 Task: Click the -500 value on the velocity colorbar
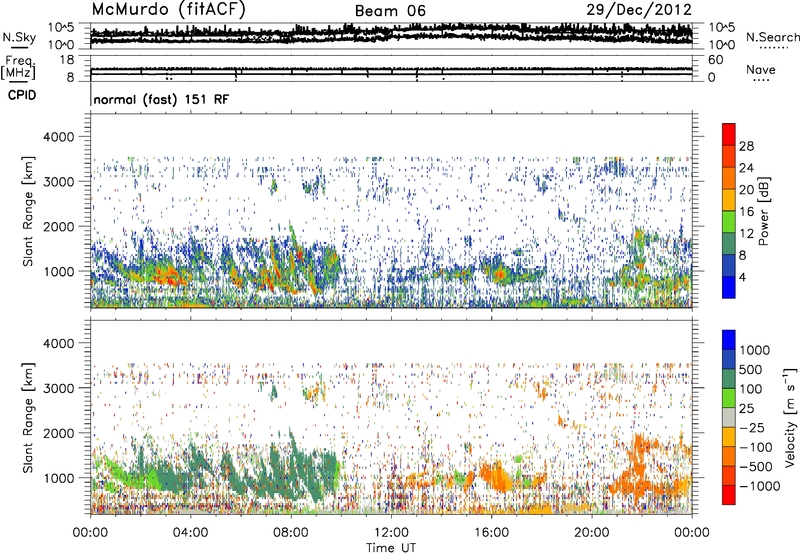pyautogui.click(x=755, y=466)
